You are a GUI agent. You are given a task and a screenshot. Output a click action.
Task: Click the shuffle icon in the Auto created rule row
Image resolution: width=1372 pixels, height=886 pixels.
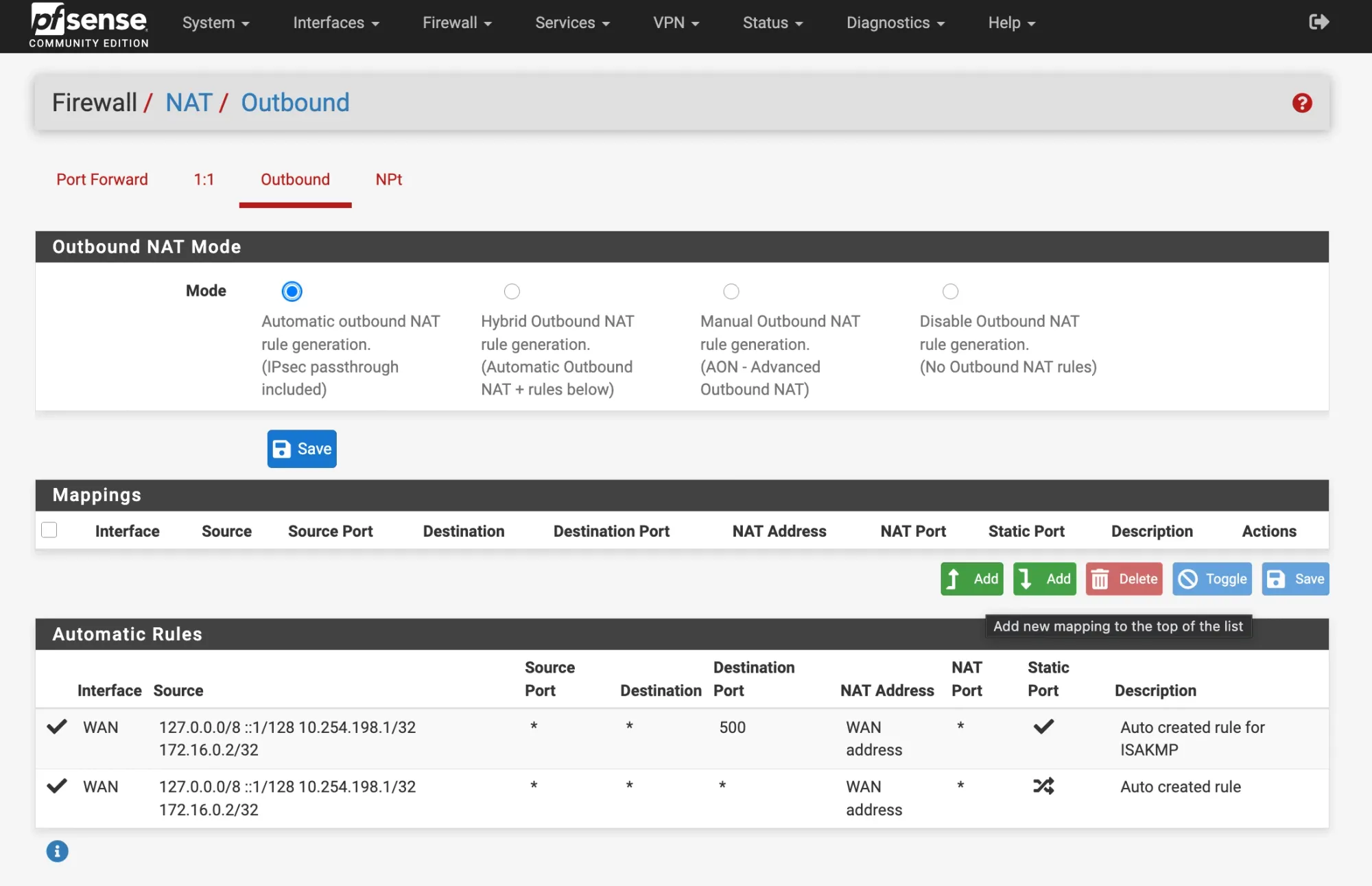1043,786
